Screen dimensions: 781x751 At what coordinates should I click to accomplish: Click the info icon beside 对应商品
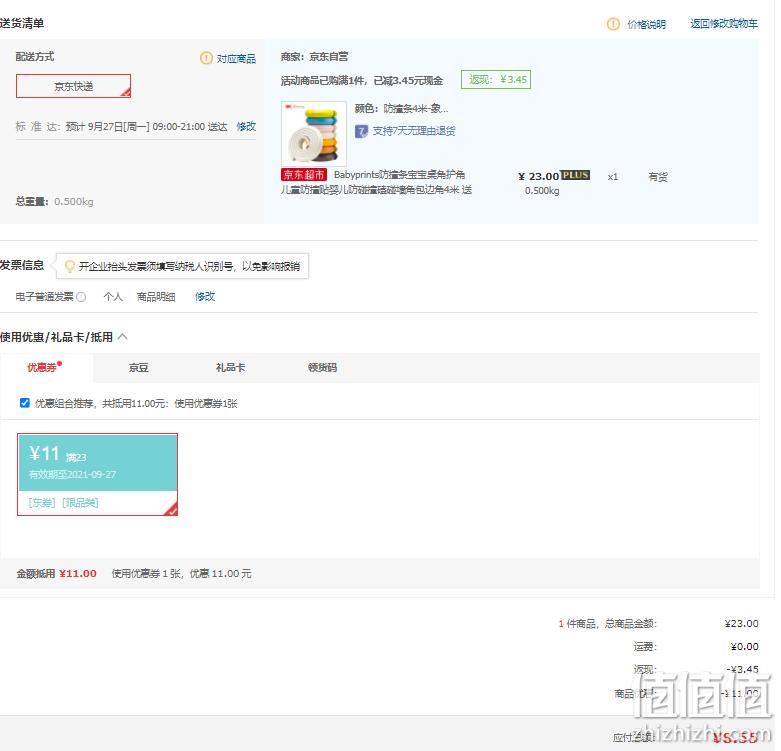206,58
